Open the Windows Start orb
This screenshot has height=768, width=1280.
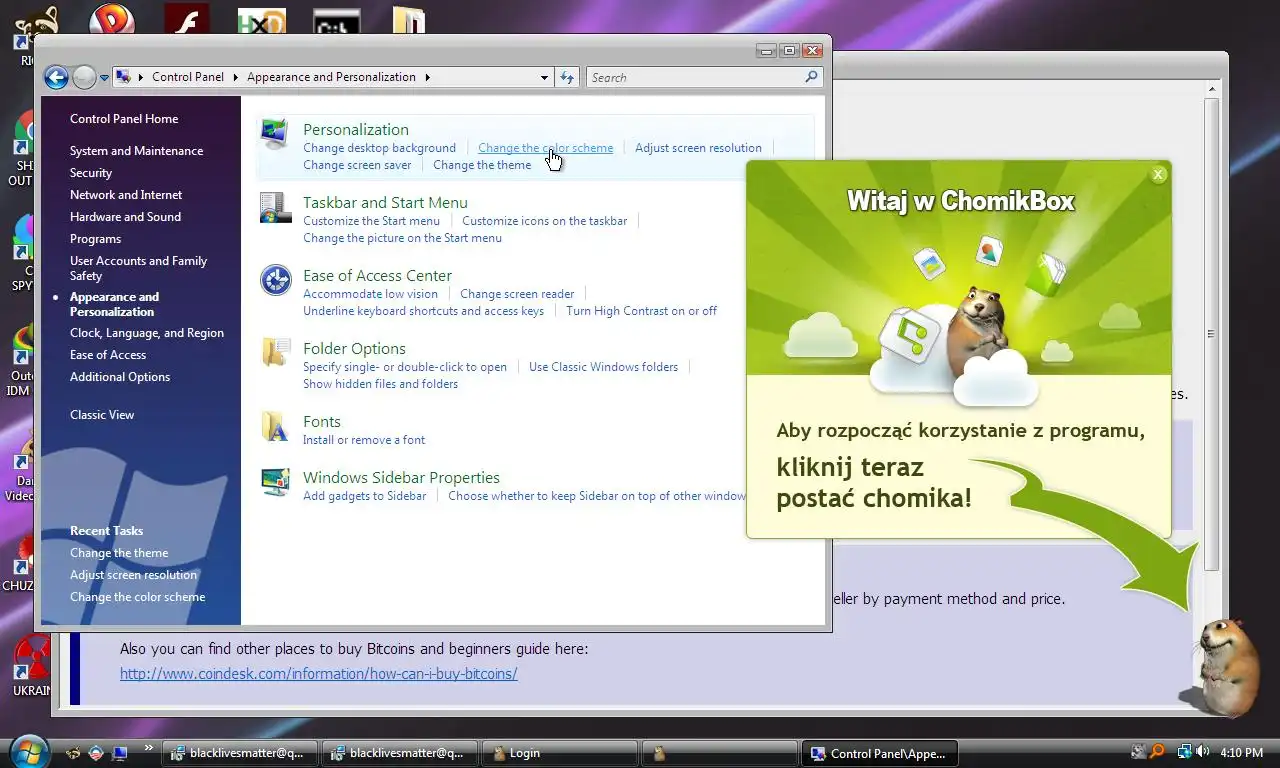(29, 752)
